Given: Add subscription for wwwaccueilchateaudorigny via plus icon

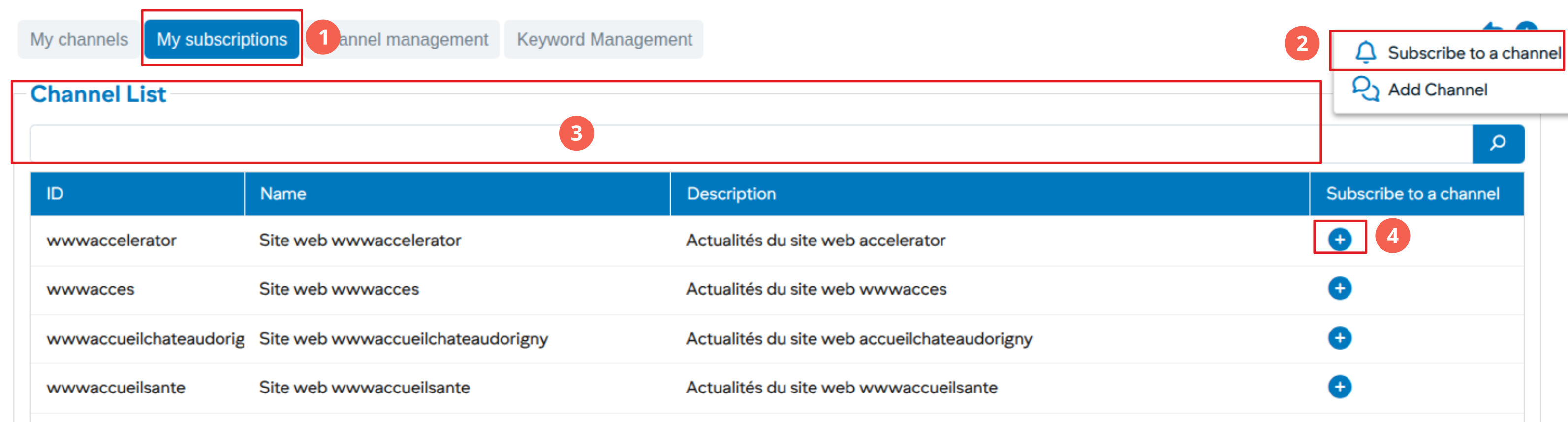Looking at the screenshot, I should coord(1339,338).
